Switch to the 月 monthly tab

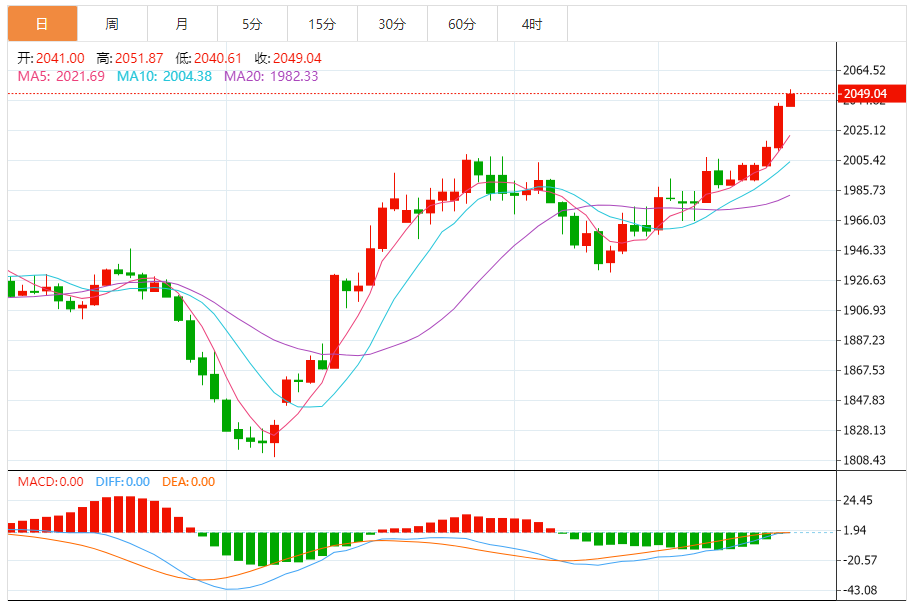click(182, 24)
